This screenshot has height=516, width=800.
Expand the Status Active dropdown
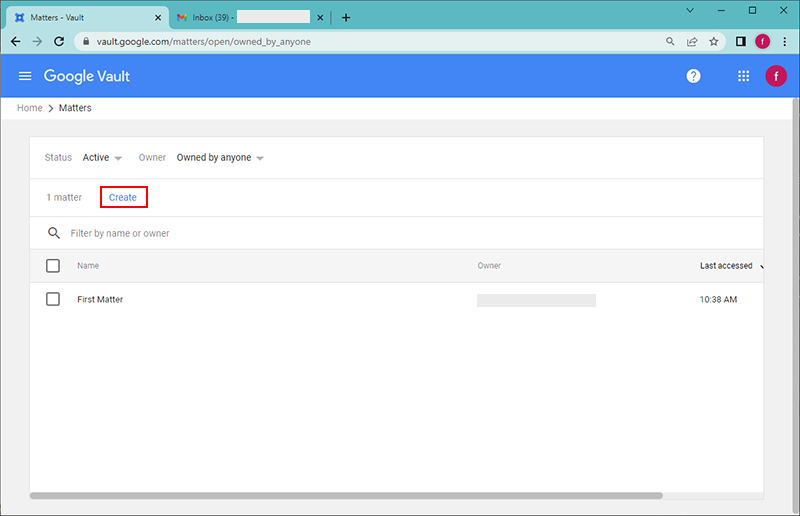(x=102, y=158)
